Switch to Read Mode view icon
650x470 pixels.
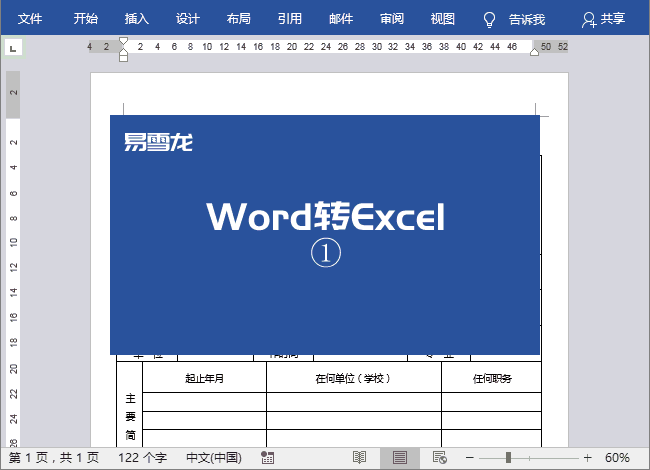tap(359, 458)
